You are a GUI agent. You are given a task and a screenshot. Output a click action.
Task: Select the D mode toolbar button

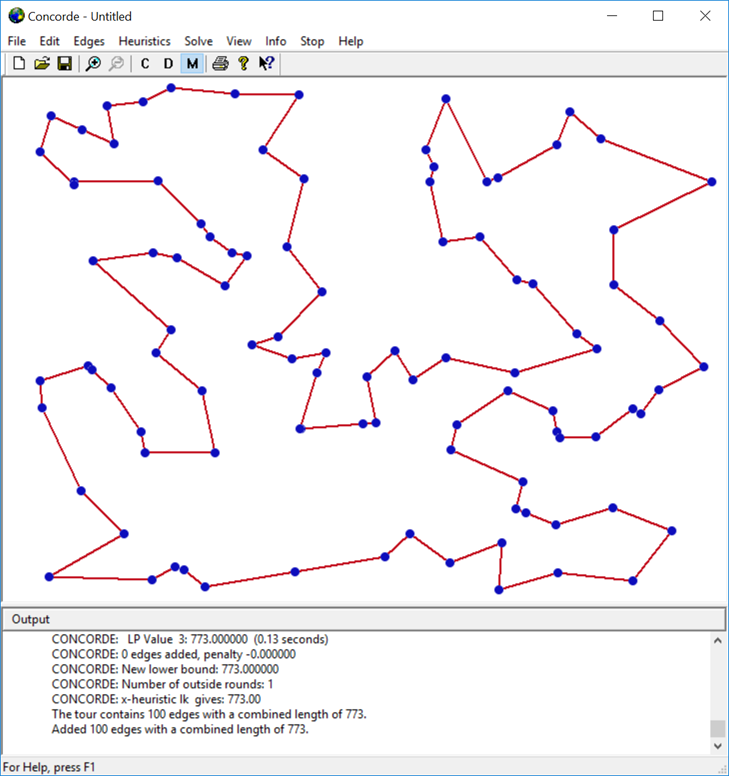tap(168, 63)
